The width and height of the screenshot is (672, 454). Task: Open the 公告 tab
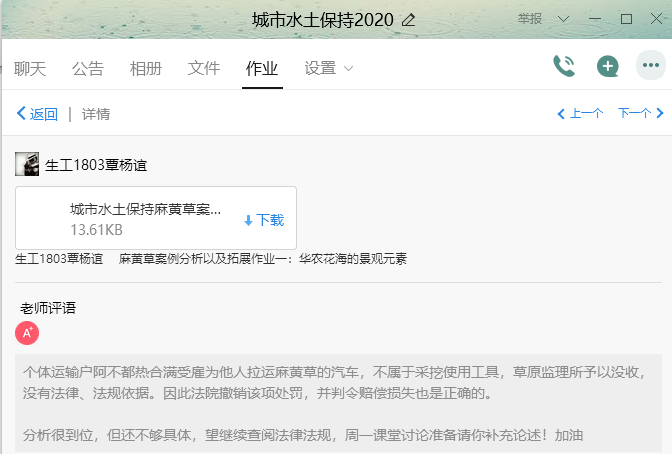pos(88,68)
